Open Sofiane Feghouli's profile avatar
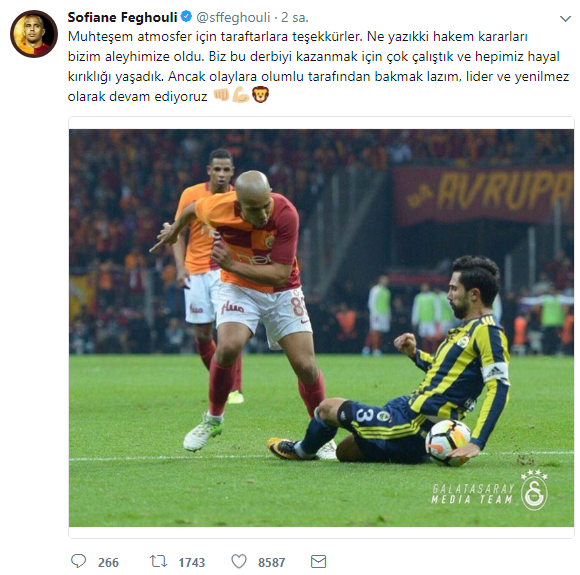The height and width of the screenshot is (575, 580). click(34, 34)
